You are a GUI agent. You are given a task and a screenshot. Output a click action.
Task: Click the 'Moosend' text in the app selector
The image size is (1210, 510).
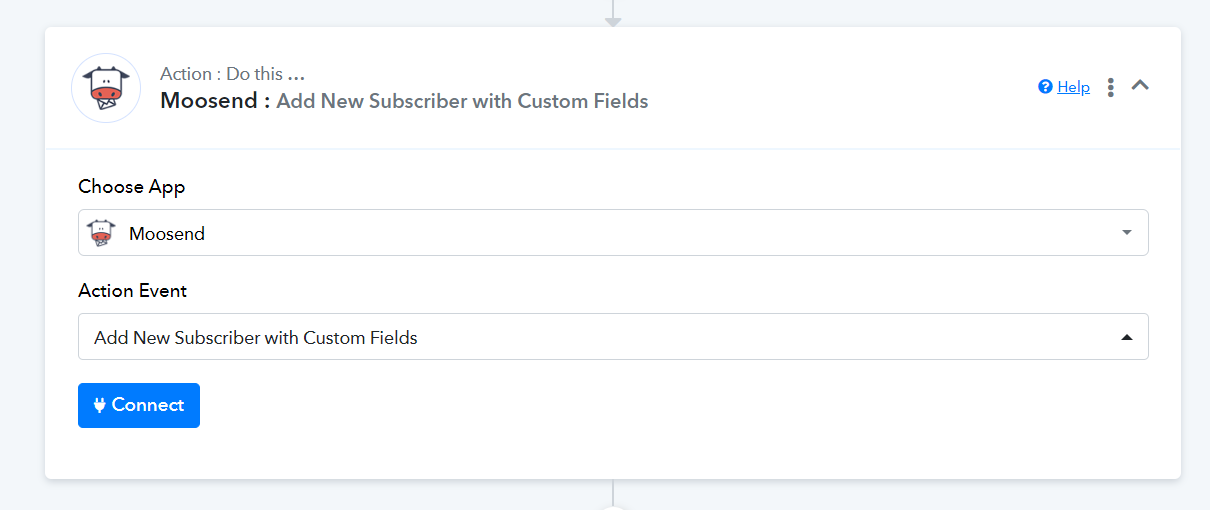point(167,234)
